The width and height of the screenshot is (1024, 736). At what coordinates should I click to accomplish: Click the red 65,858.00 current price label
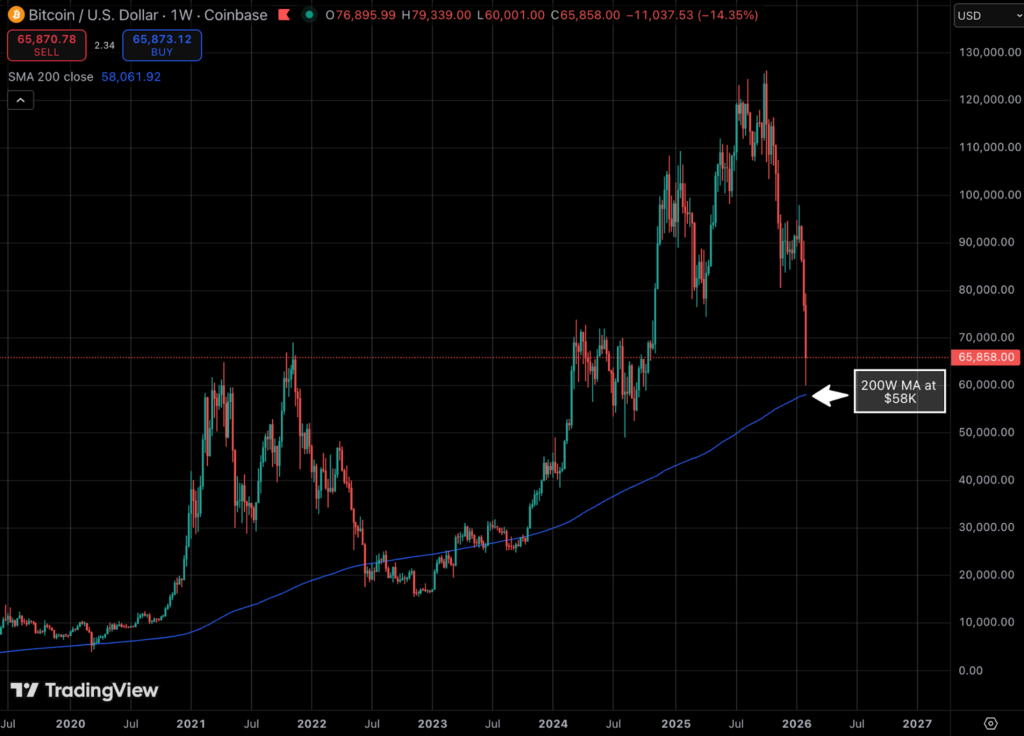coord(987,357)
